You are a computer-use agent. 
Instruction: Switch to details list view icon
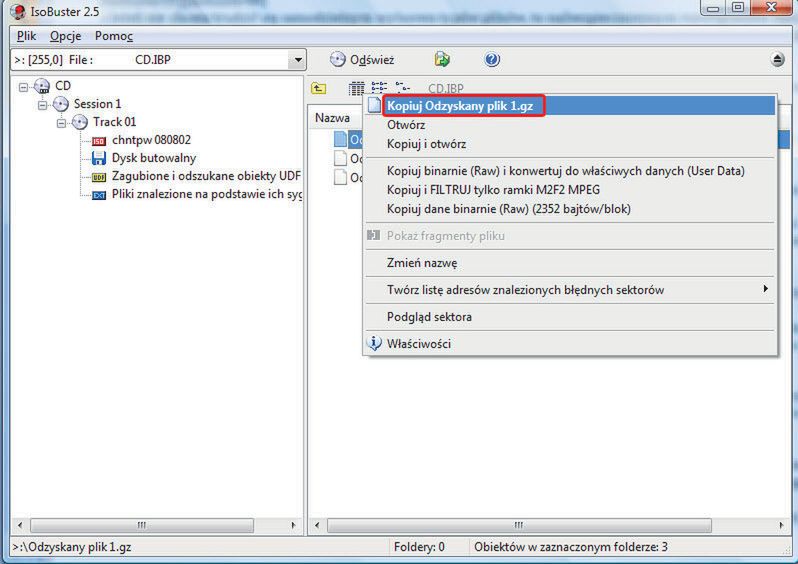tap(356, 89)
